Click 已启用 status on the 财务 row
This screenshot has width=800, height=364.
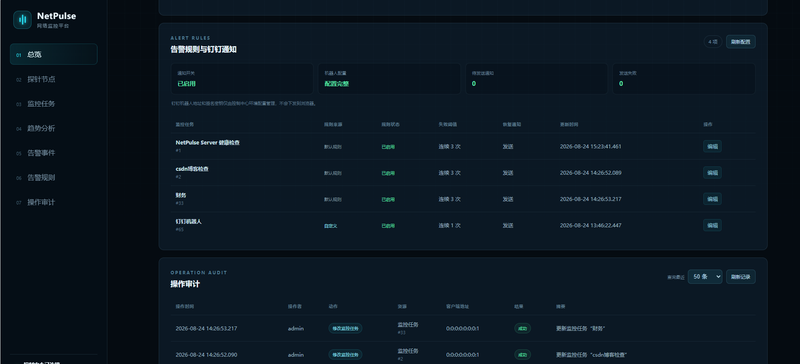[388, 199]
